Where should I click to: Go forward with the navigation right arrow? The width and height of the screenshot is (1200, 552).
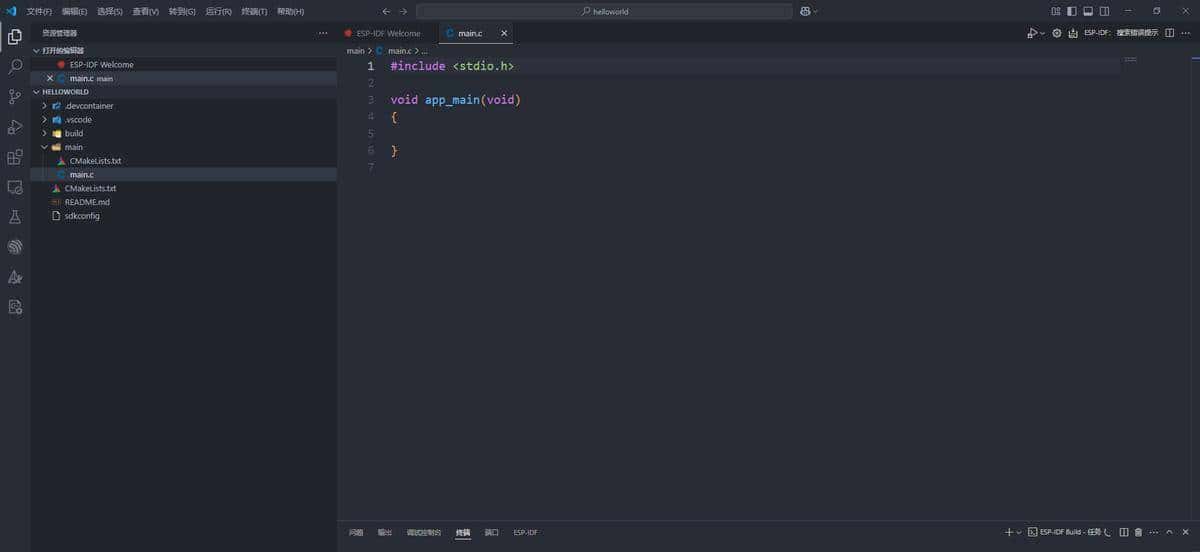pos(403,11)
